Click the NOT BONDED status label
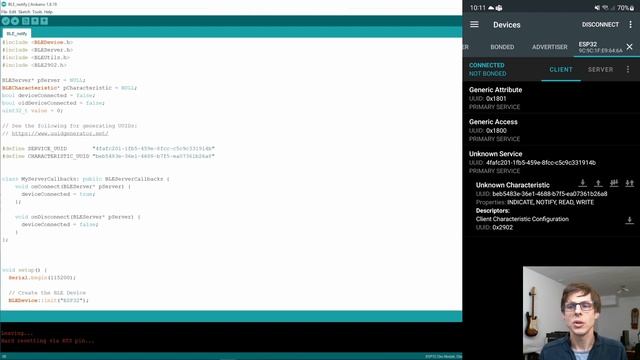 487,74
